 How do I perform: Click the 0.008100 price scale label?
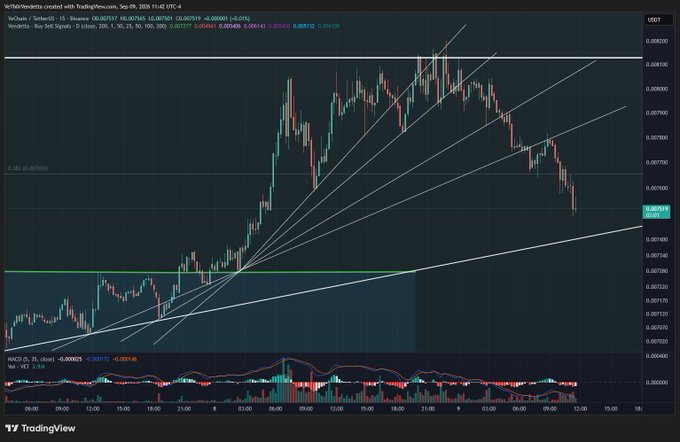(657, 64)
